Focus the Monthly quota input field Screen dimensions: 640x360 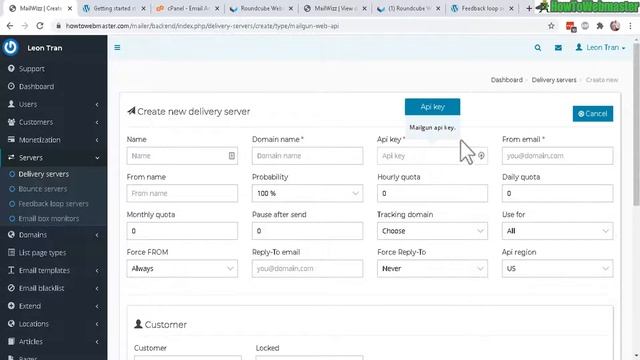182,231
